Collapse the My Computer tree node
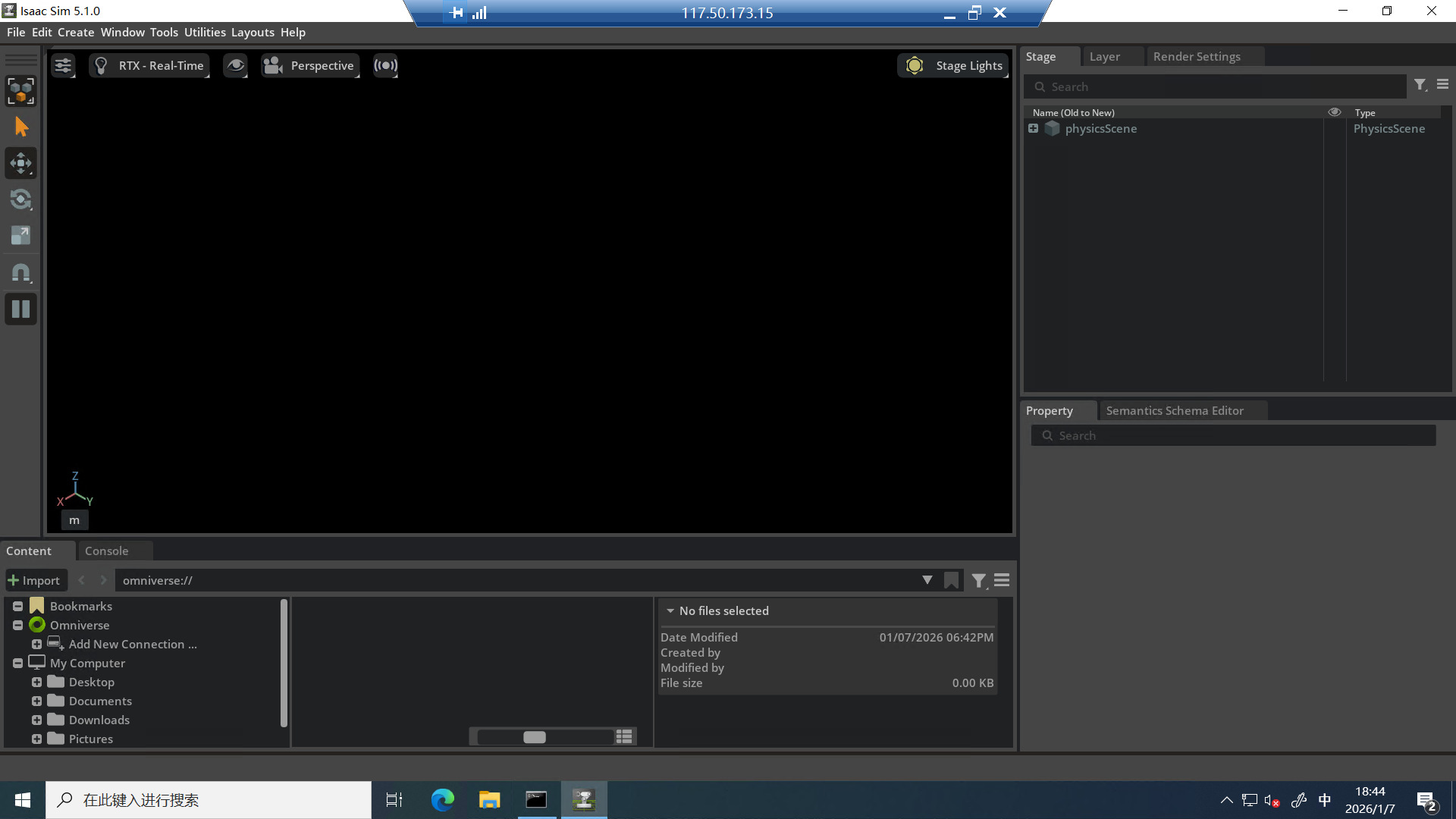This screenshot has width=1456, height=819. 17,663
